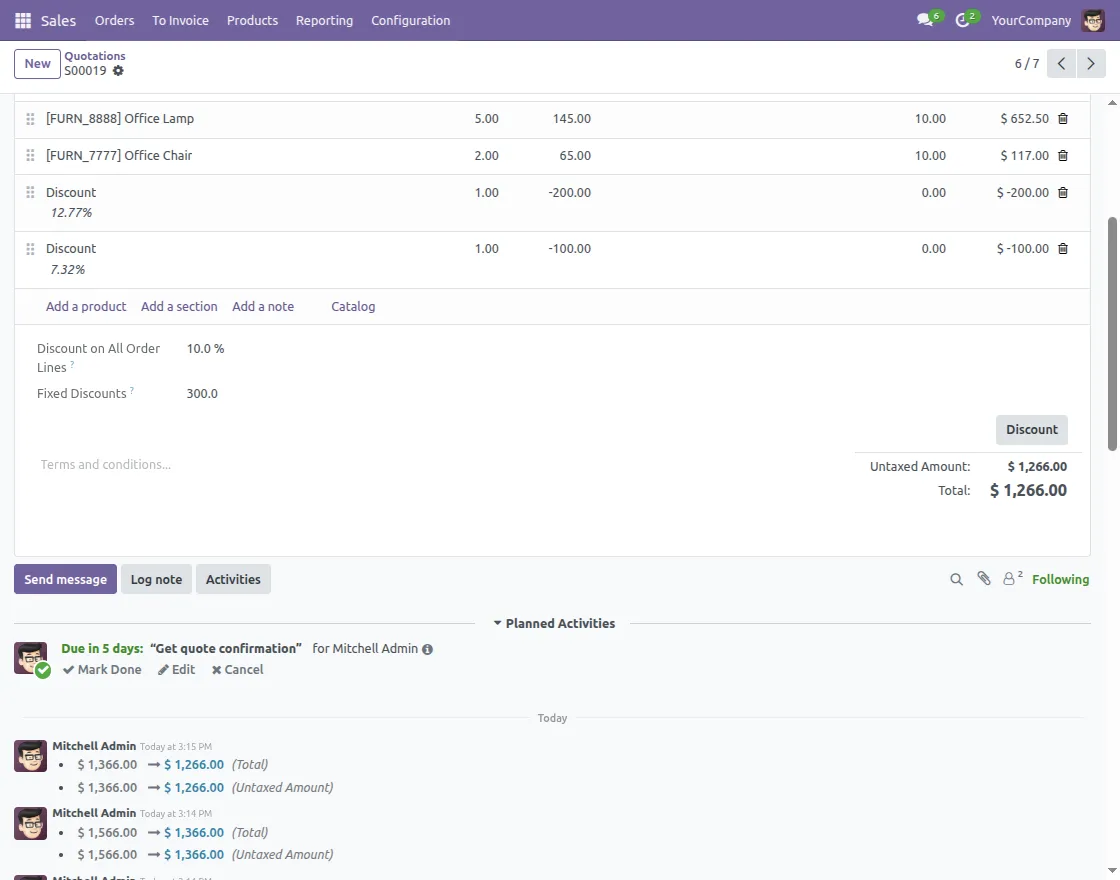The width and height of the screenshot is (1120, 880).
Task: Click the gear icon beside S00019
Action: tap(118, 71)
